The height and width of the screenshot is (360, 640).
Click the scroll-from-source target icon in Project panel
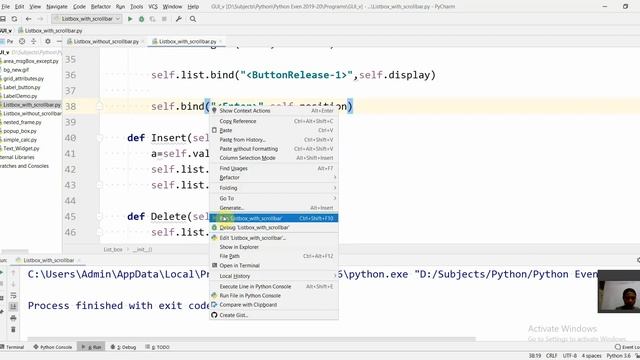pyautogui.click(x=22, y=41)
